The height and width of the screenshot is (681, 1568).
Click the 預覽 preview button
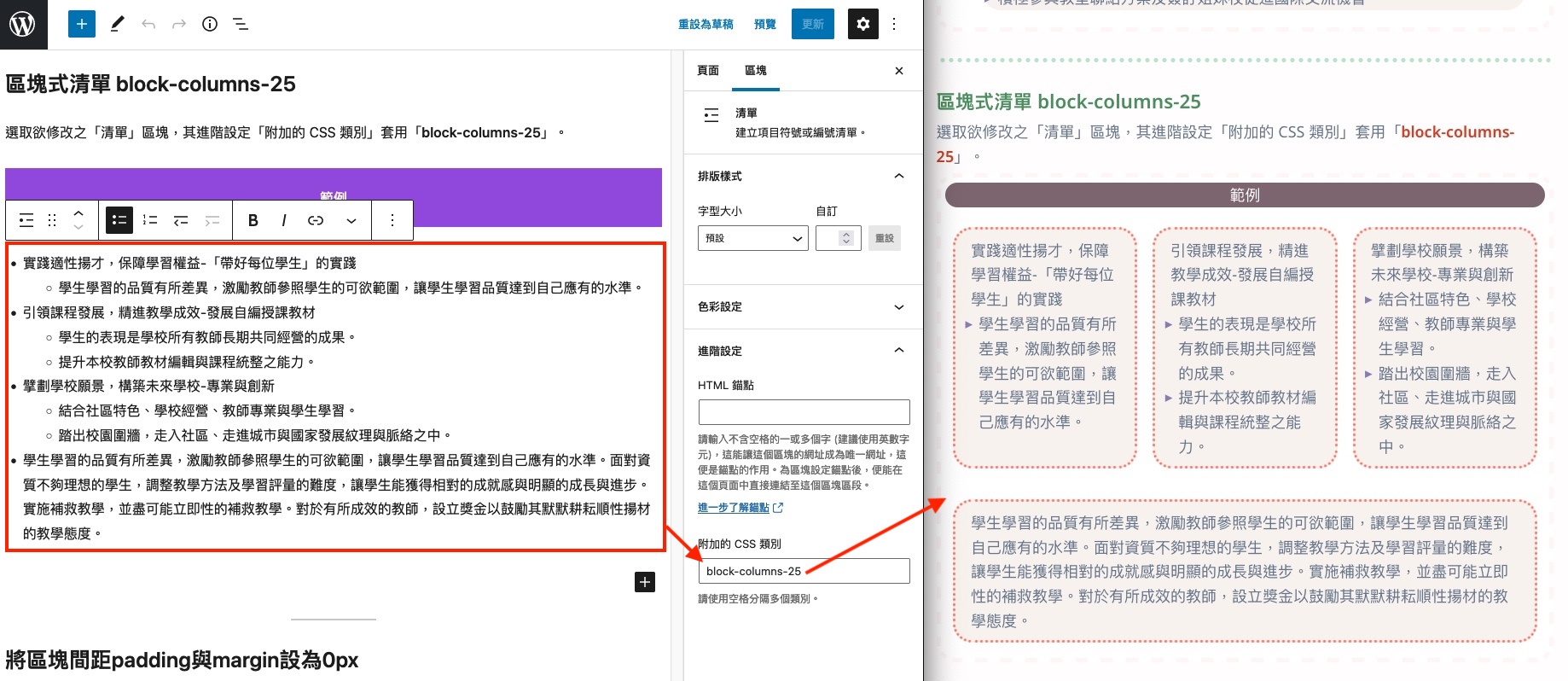(765, 24)
